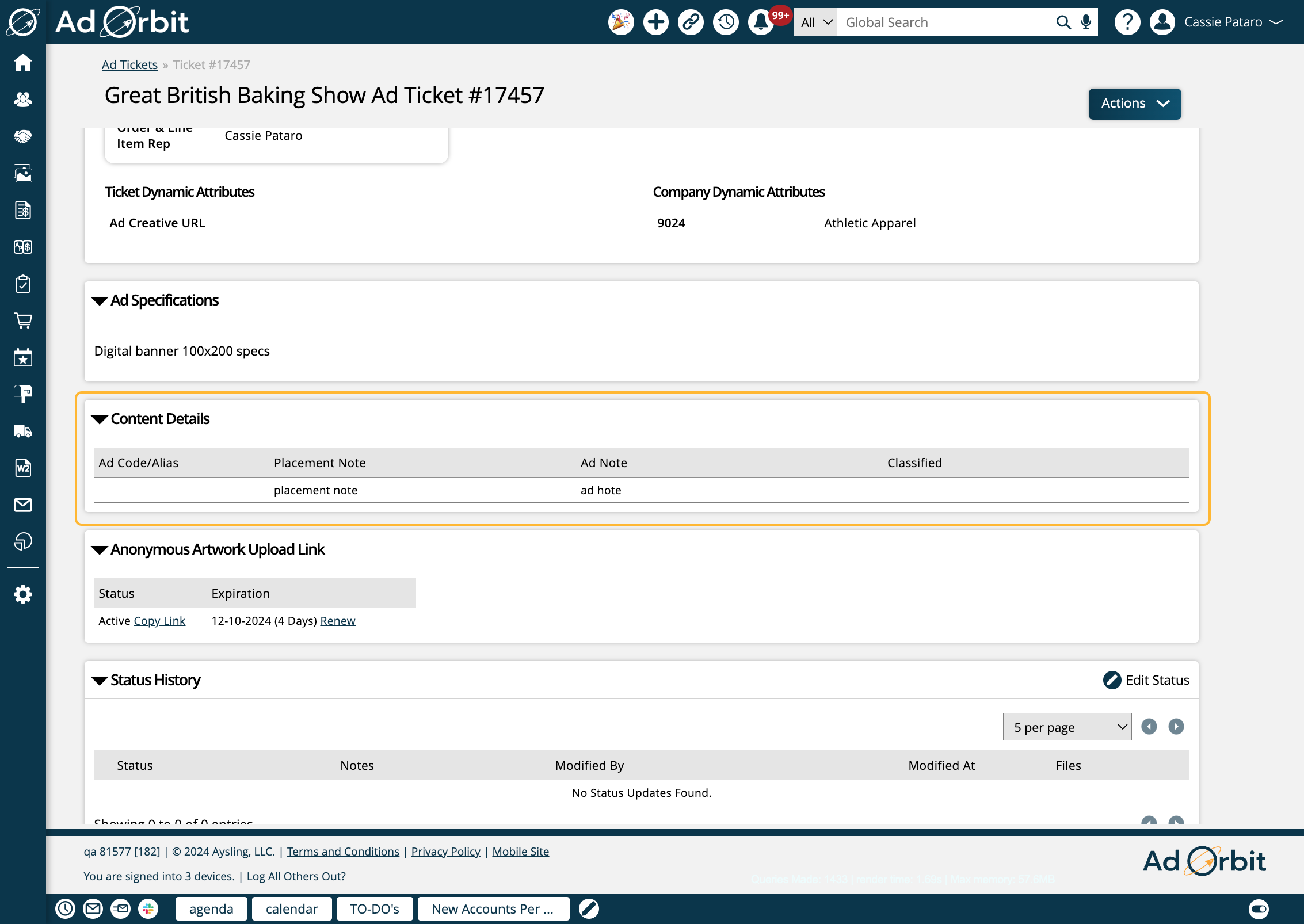Open the W2 document icon in sidebar
Viewport: 1304px width, 924px height.
[23, 468]
